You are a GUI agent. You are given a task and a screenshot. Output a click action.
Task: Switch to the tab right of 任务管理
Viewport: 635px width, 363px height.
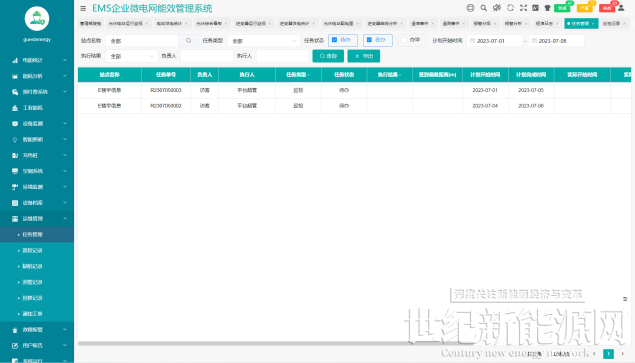point(614,23)
